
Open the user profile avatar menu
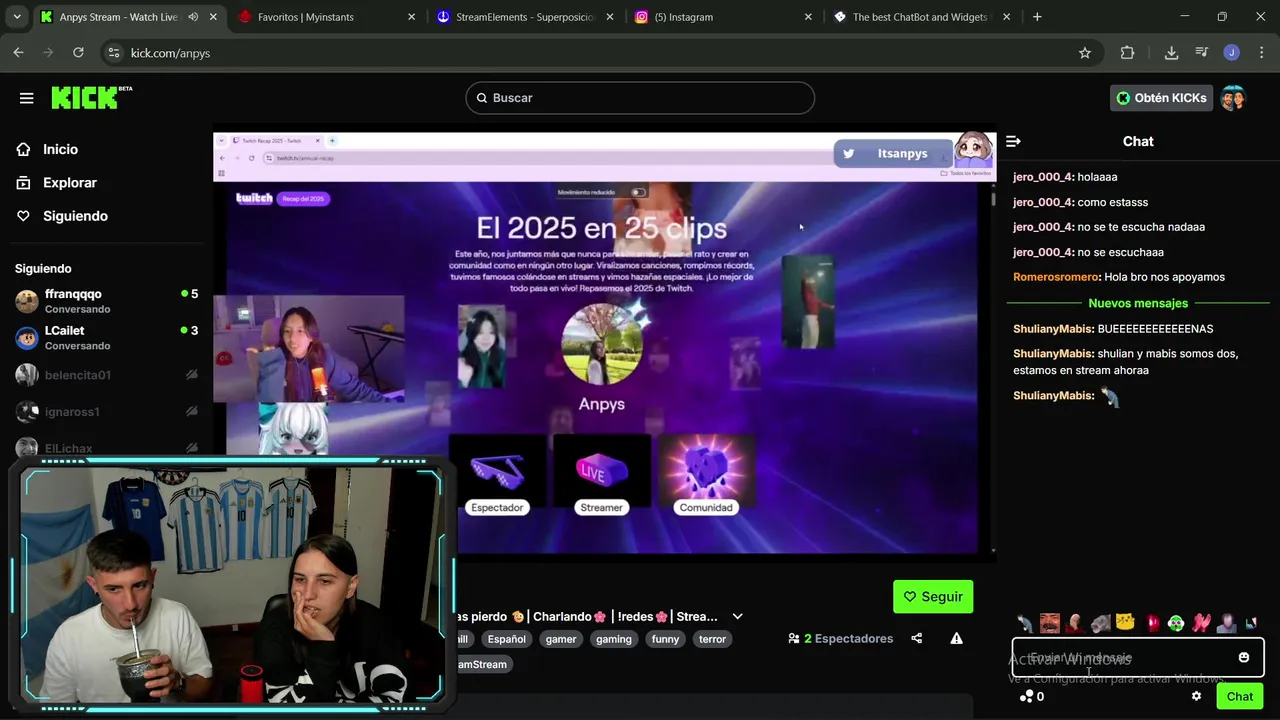1233,98
